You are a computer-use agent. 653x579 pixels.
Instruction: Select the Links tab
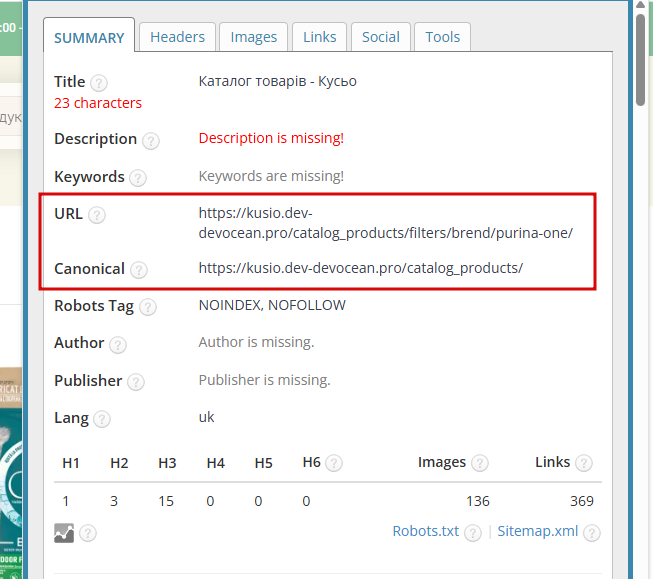point(320,37)
